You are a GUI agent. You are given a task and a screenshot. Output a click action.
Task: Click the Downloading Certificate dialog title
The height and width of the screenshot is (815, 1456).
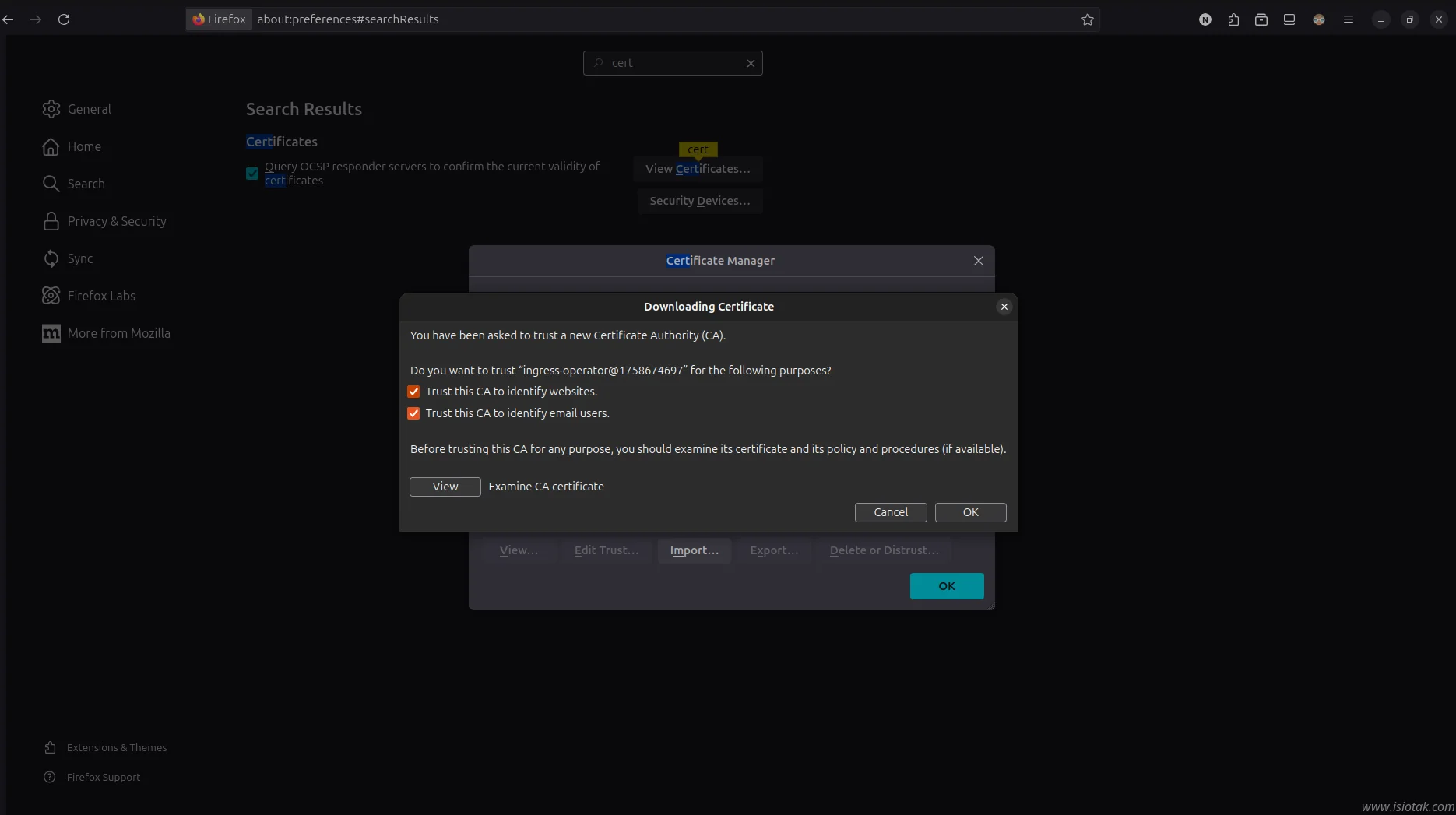pyautogui.click(x=709, y=307)
